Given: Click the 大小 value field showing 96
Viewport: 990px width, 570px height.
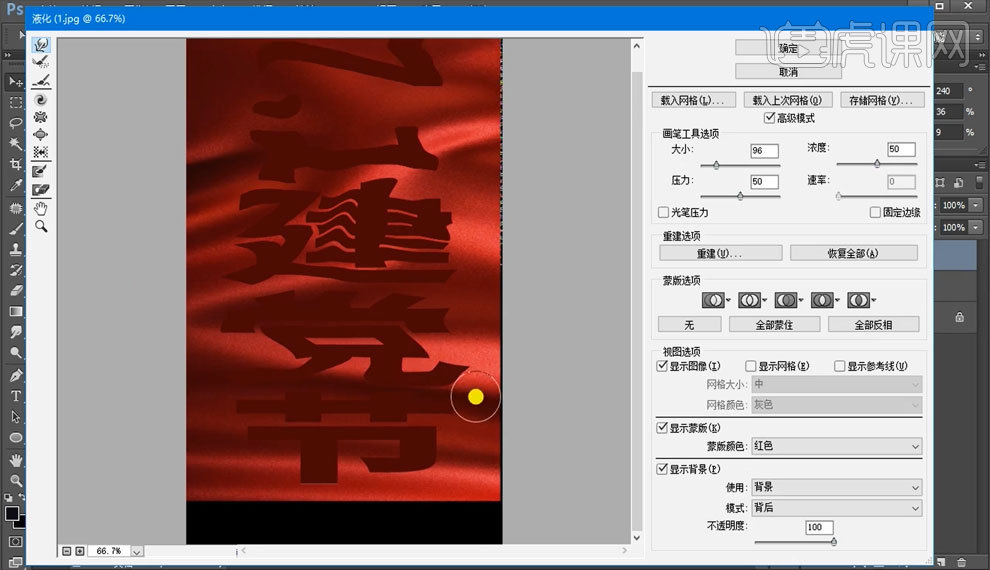Looking at the screenshot, I should (764, 151).
